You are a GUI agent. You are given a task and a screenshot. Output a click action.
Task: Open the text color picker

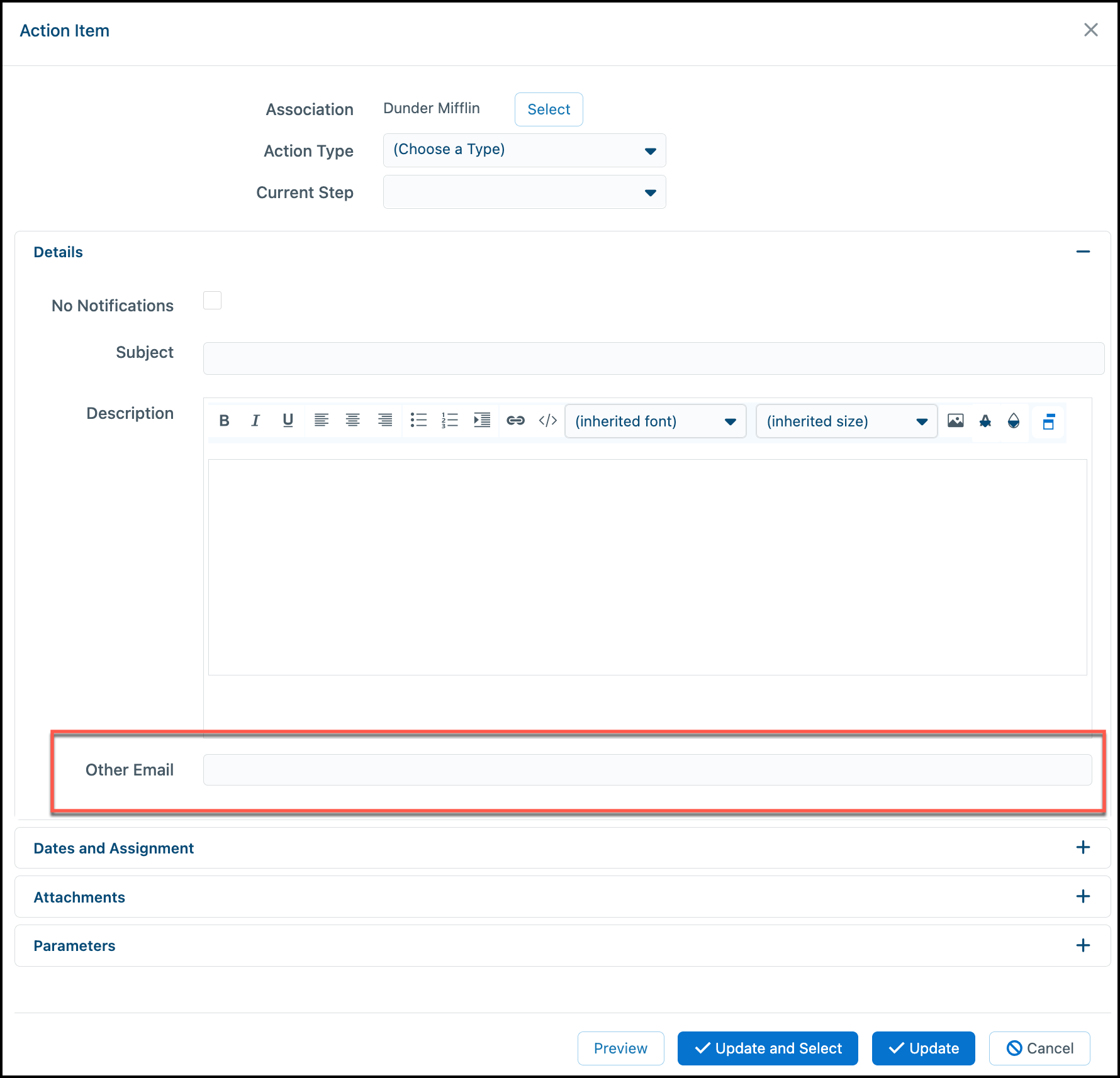(985, 421)
